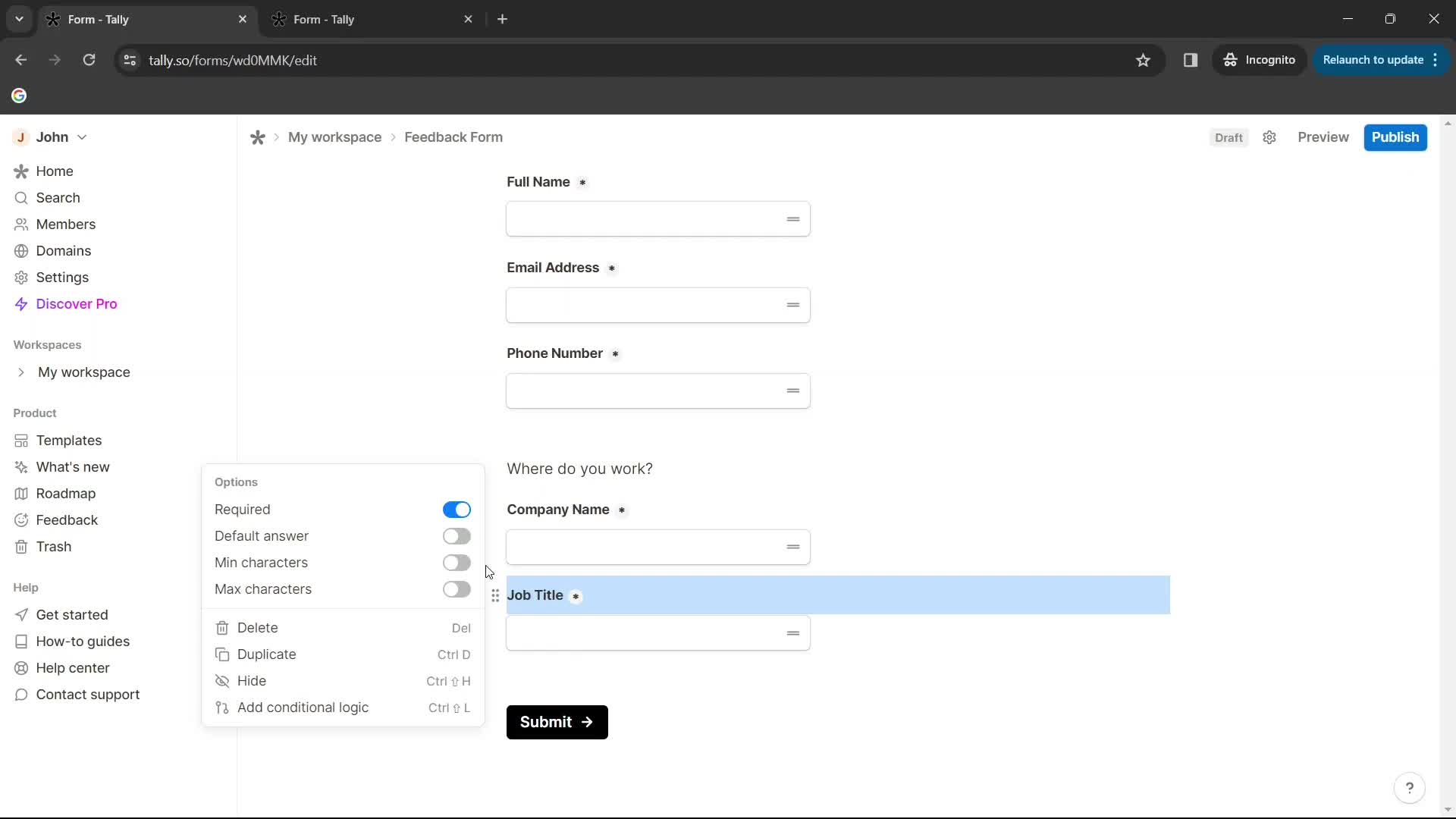Screen dimensions: 1456x819
Task: Click Feedback Form breadcrumb title
Action: (453, 137)
